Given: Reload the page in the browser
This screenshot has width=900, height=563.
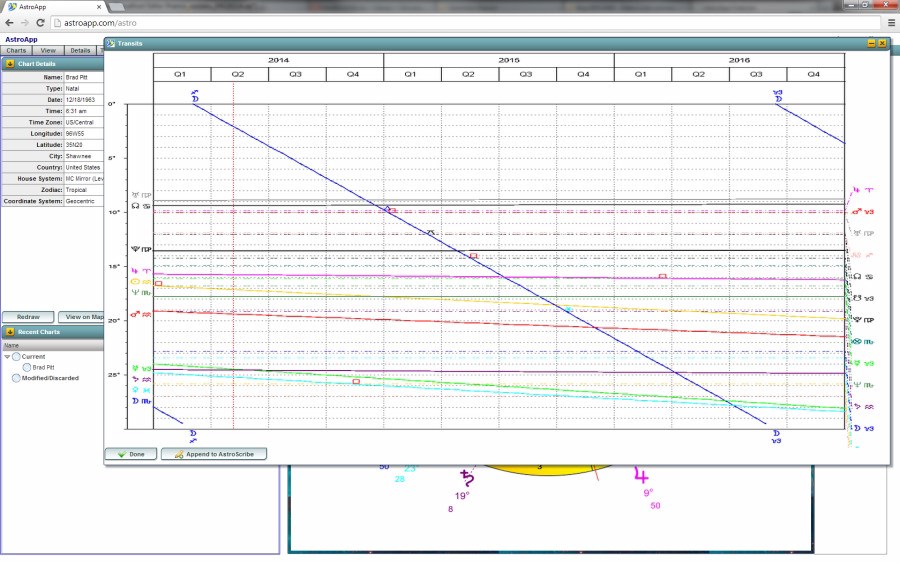Looking at the screenshot, I should click(x=42, y=22).
